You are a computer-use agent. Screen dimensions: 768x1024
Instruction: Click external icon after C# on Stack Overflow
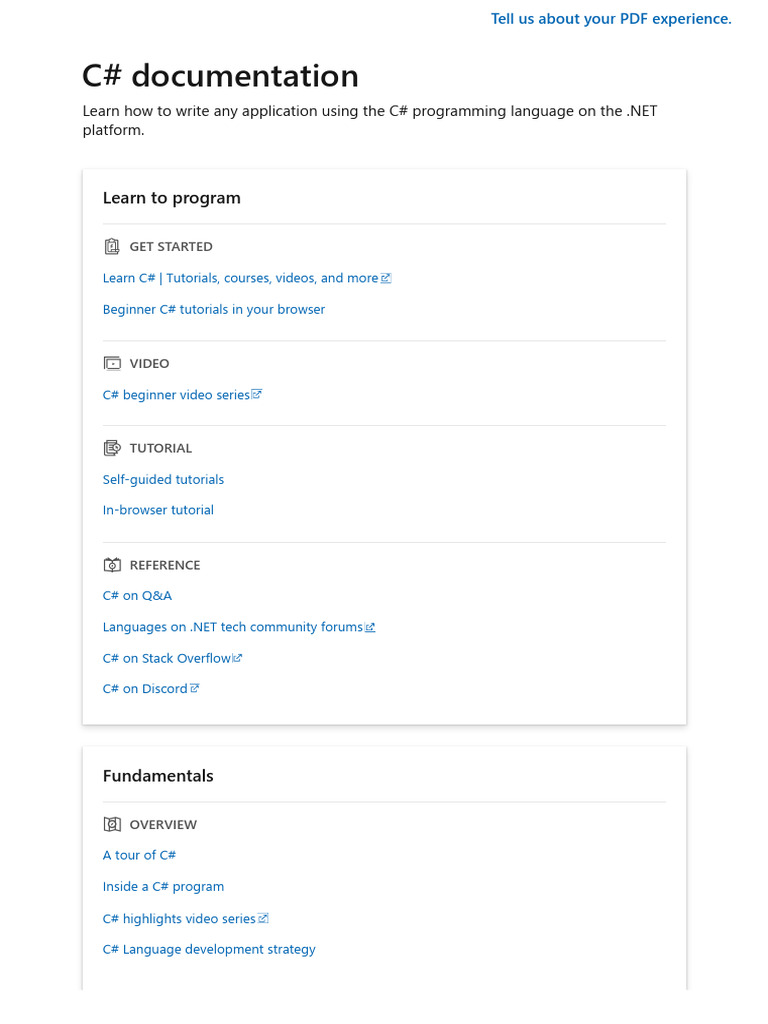tap(238, 658)
